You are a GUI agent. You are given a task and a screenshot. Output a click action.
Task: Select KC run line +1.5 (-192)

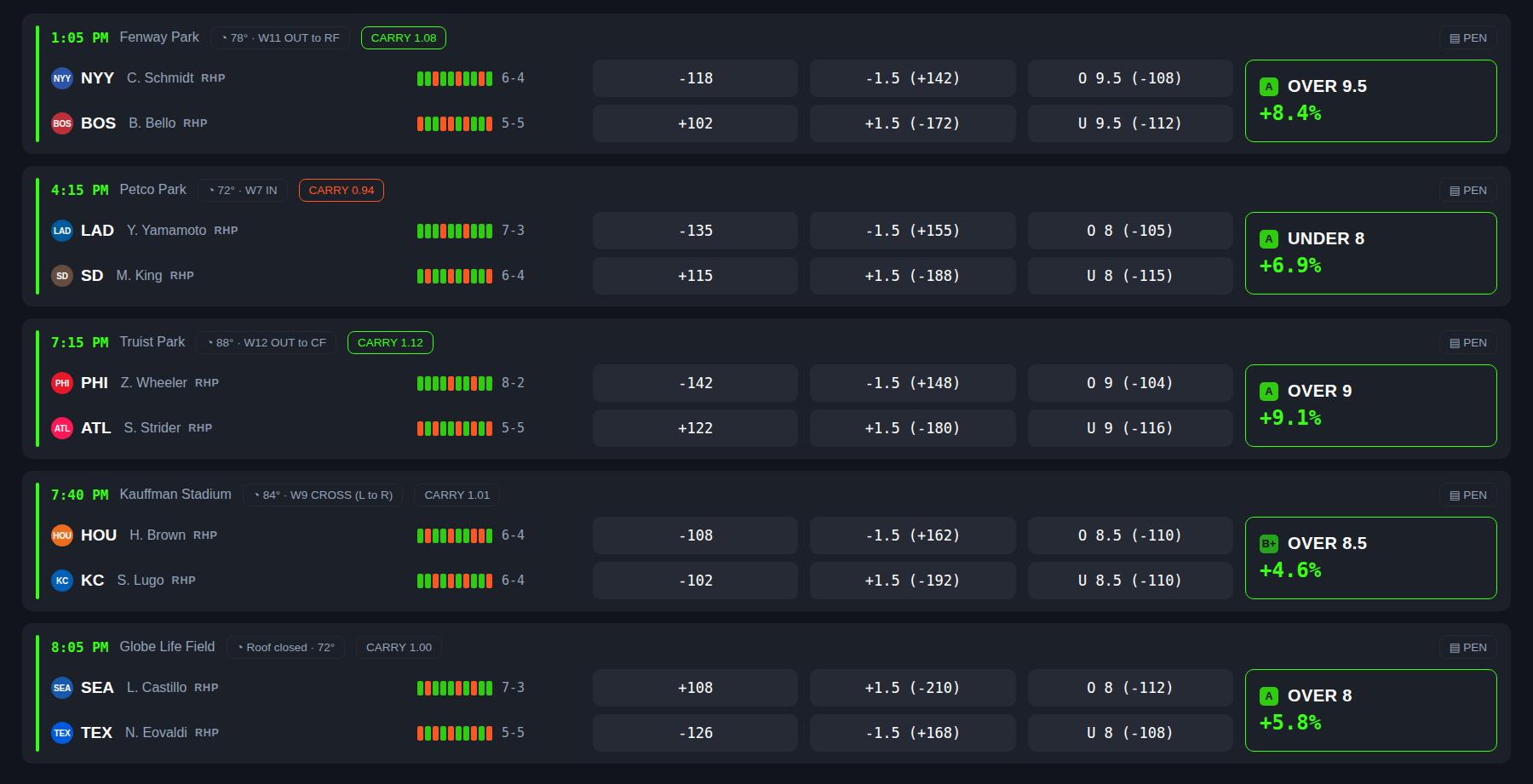click(x=912, y=581)
